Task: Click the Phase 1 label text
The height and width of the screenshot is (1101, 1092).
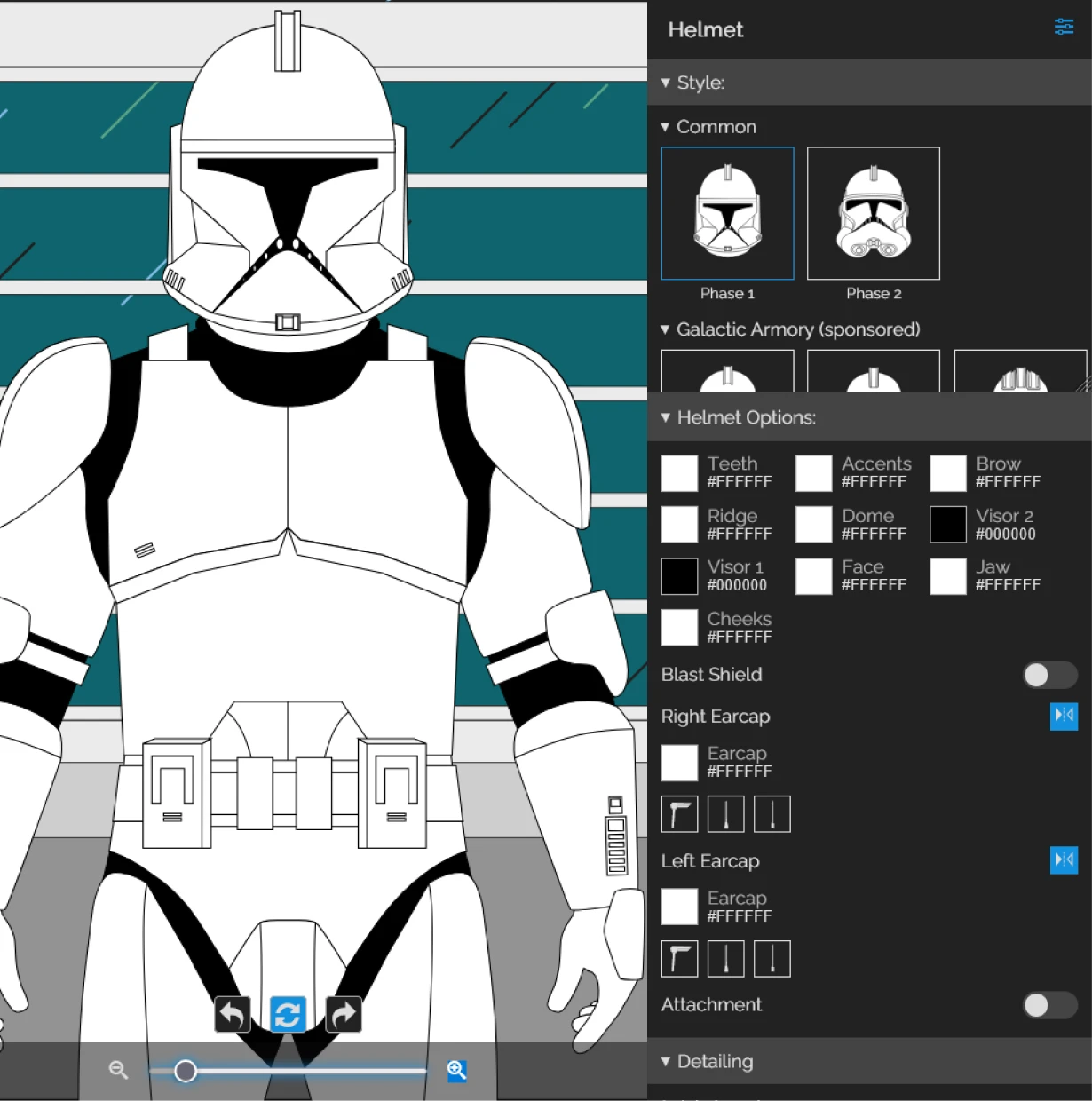Action: pos(727,293)
